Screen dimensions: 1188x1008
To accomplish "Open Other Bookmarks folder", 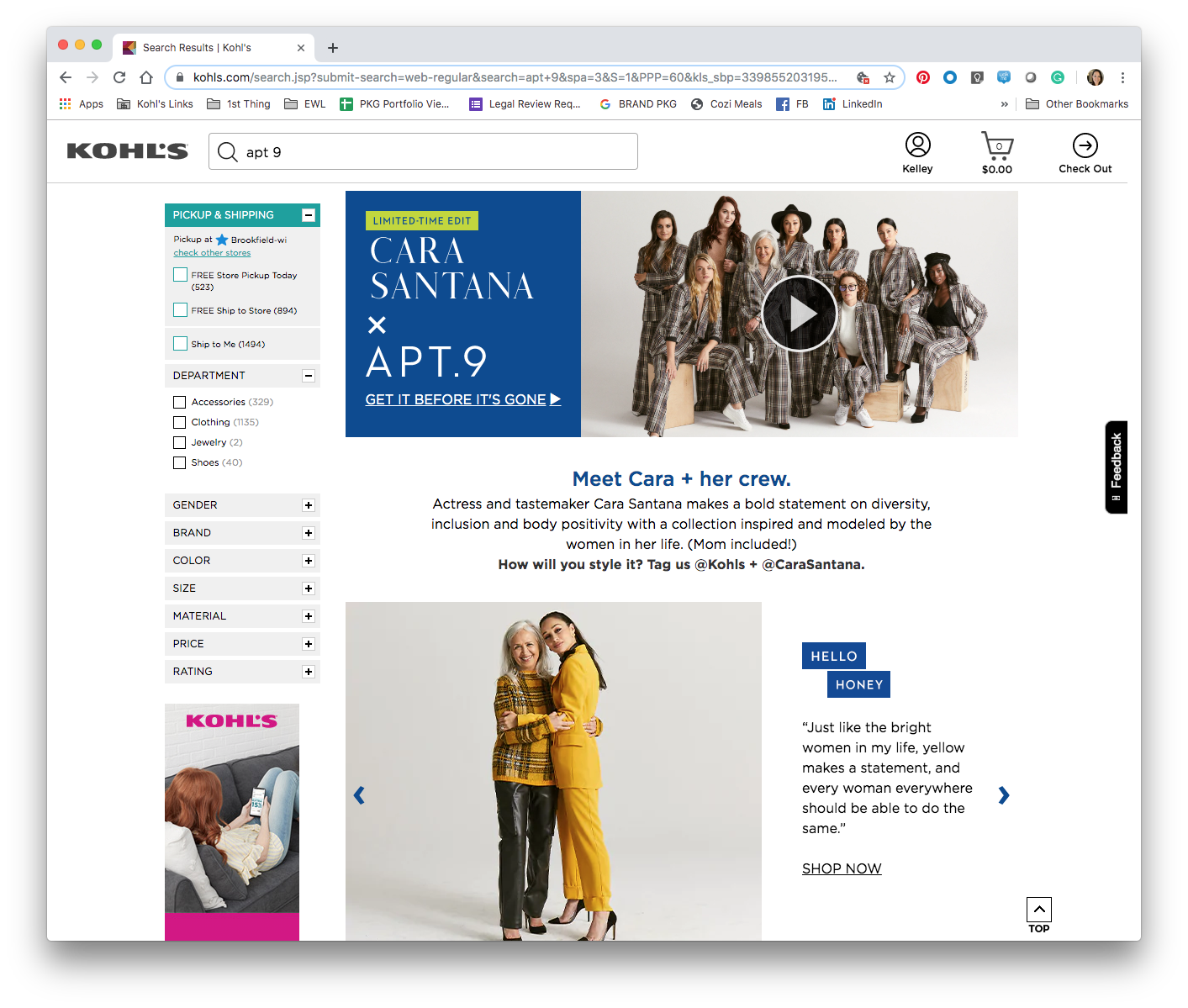I will (1077, 104).
